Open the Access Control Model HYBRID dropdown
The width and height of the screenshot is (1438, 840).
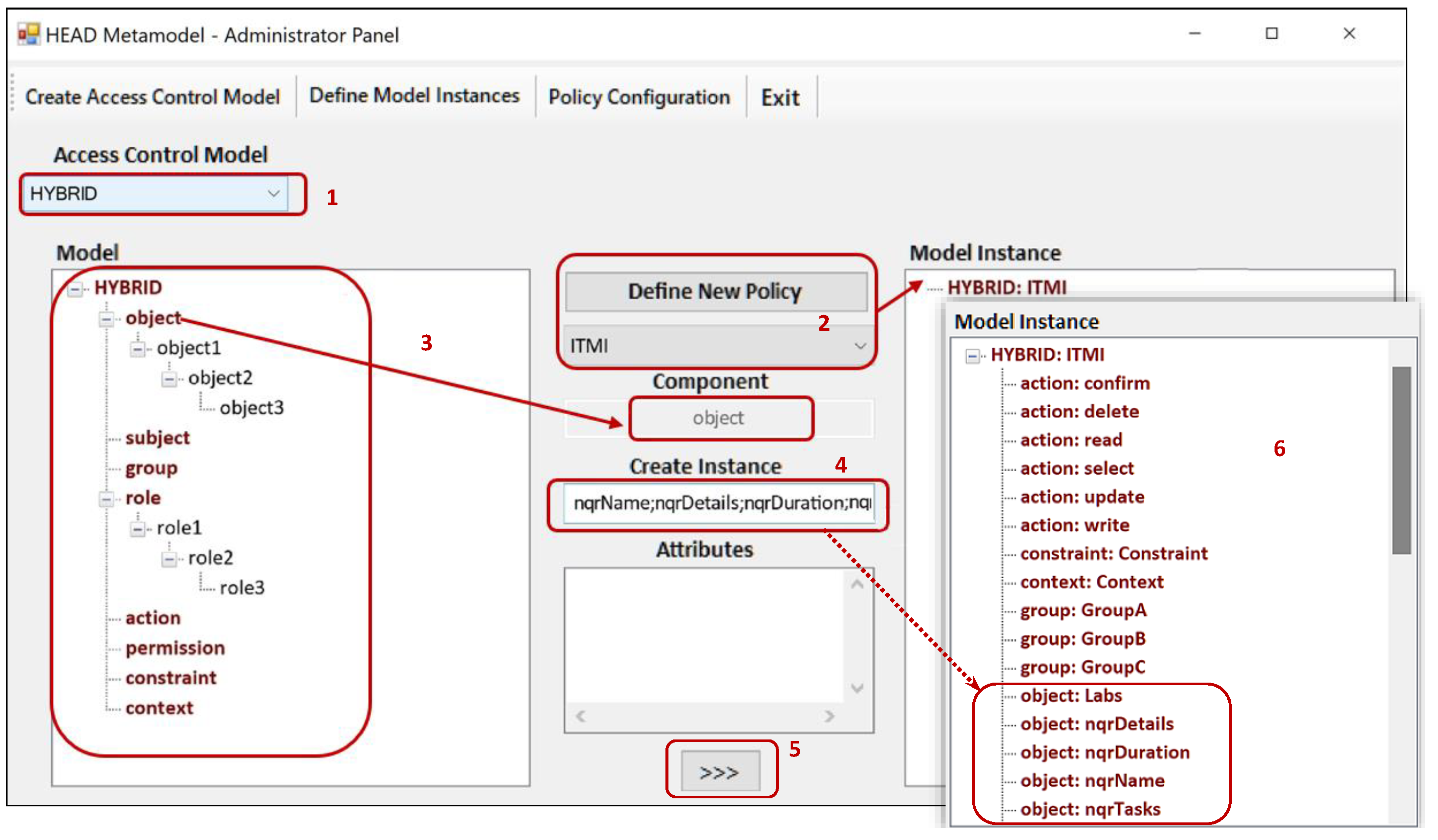[x=274, y=194]
